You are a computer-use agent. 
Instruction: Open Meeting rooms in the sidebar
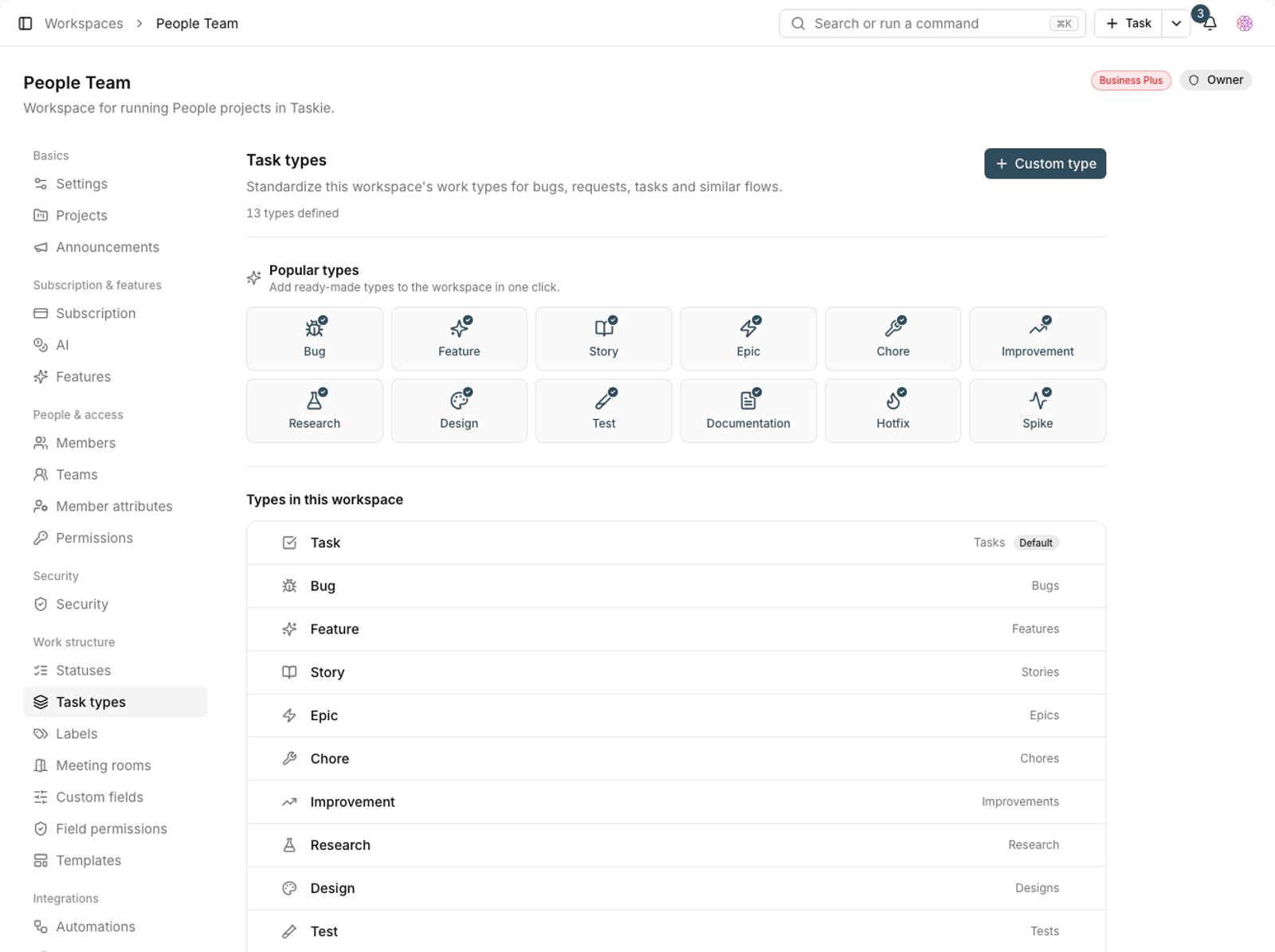point(116,766)
